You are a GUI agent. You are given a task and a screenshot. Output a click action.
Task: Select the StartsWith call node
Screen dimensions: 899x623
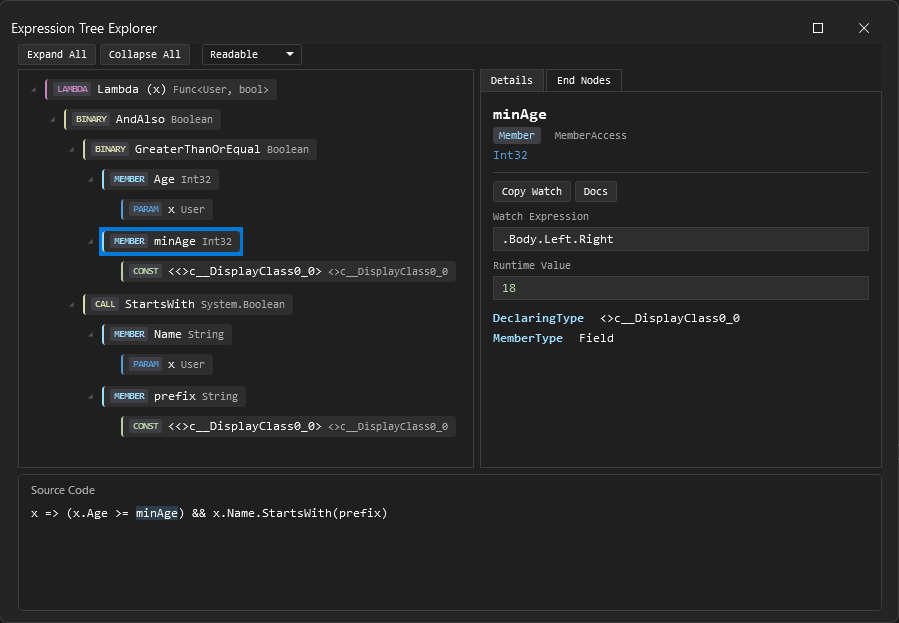(187, 304)
